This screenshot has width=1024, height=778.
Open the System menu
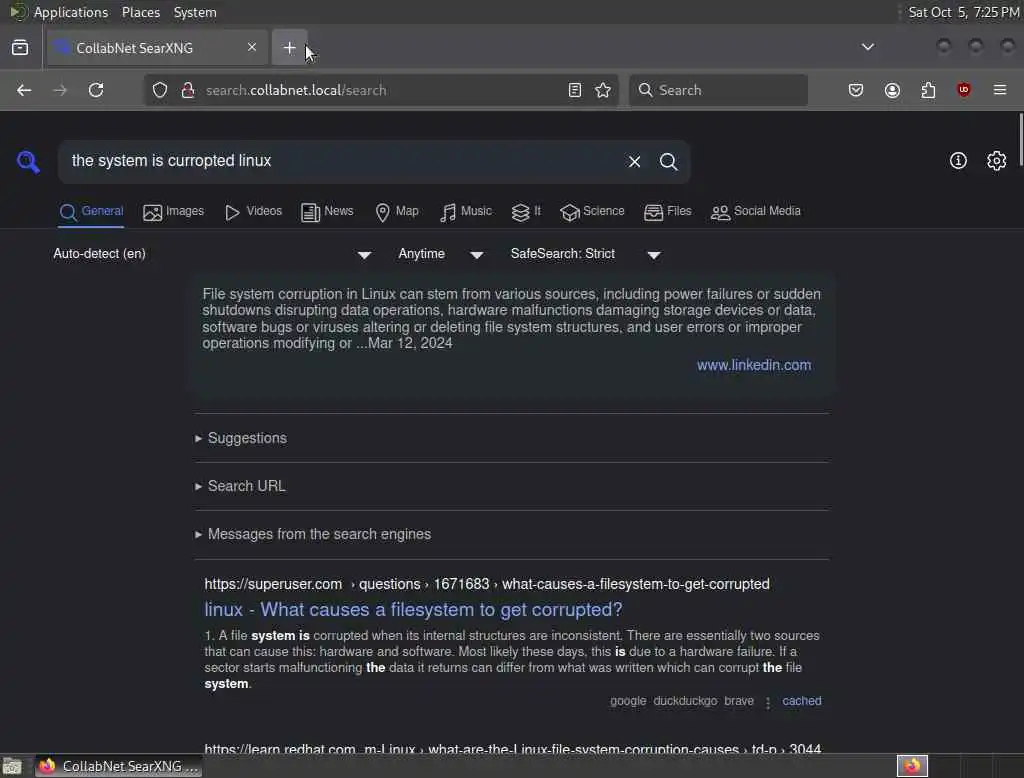[x=195, y=12]
